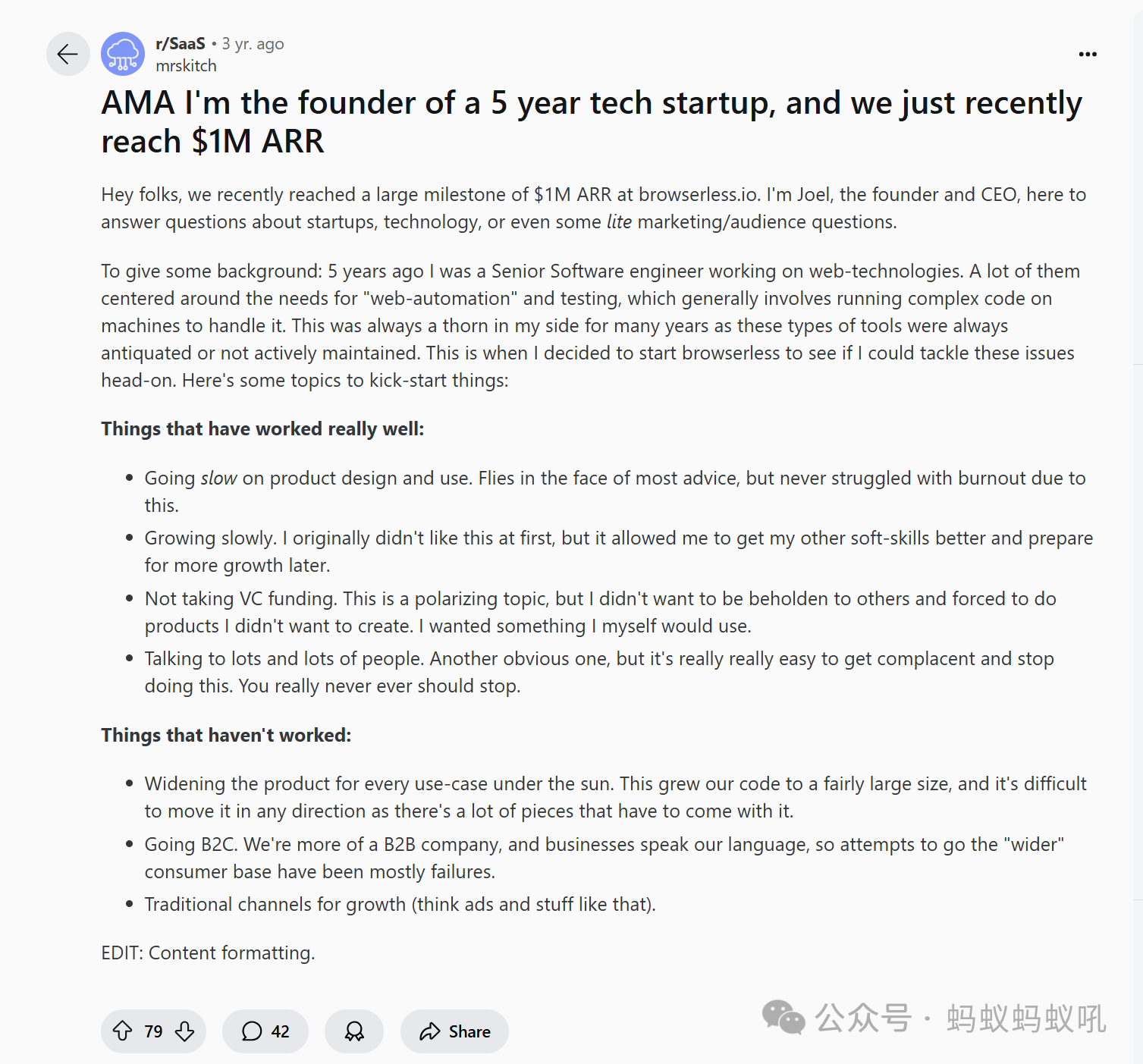Click the back arrow icon
1143x1064 pixels.
(x=68, y=54)
